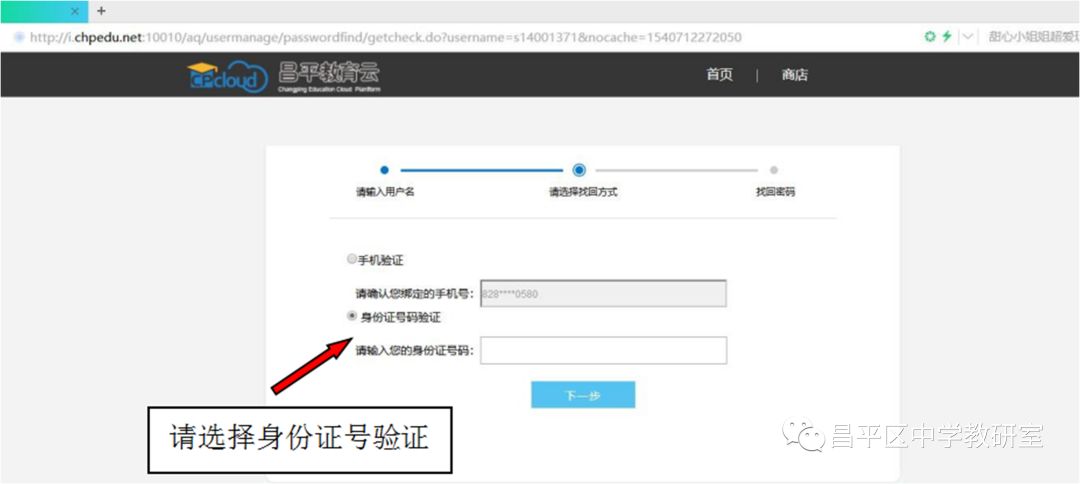Click the first step dot 请输入用户名
Viewport: 1080px width, 484px height.
[384, 170]
